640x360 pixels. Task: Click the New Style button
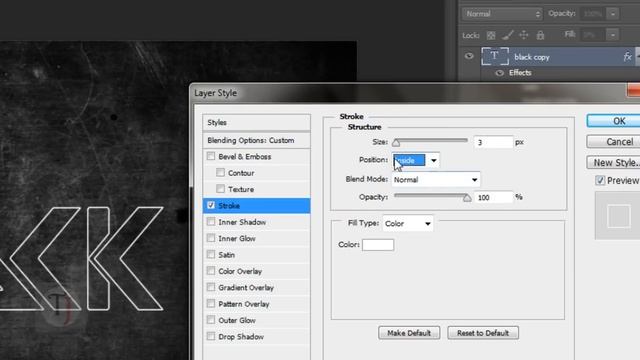tap(613, 162)
